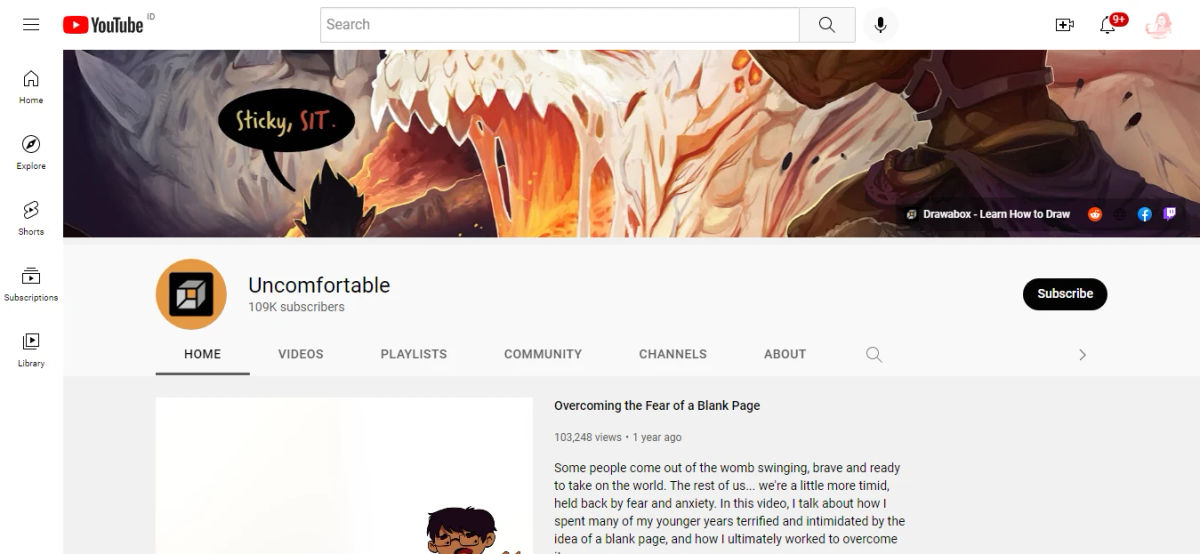Open the account avatar menu
The height and width of the screenshot is (554, 1200).
[x=1158, y=25]
